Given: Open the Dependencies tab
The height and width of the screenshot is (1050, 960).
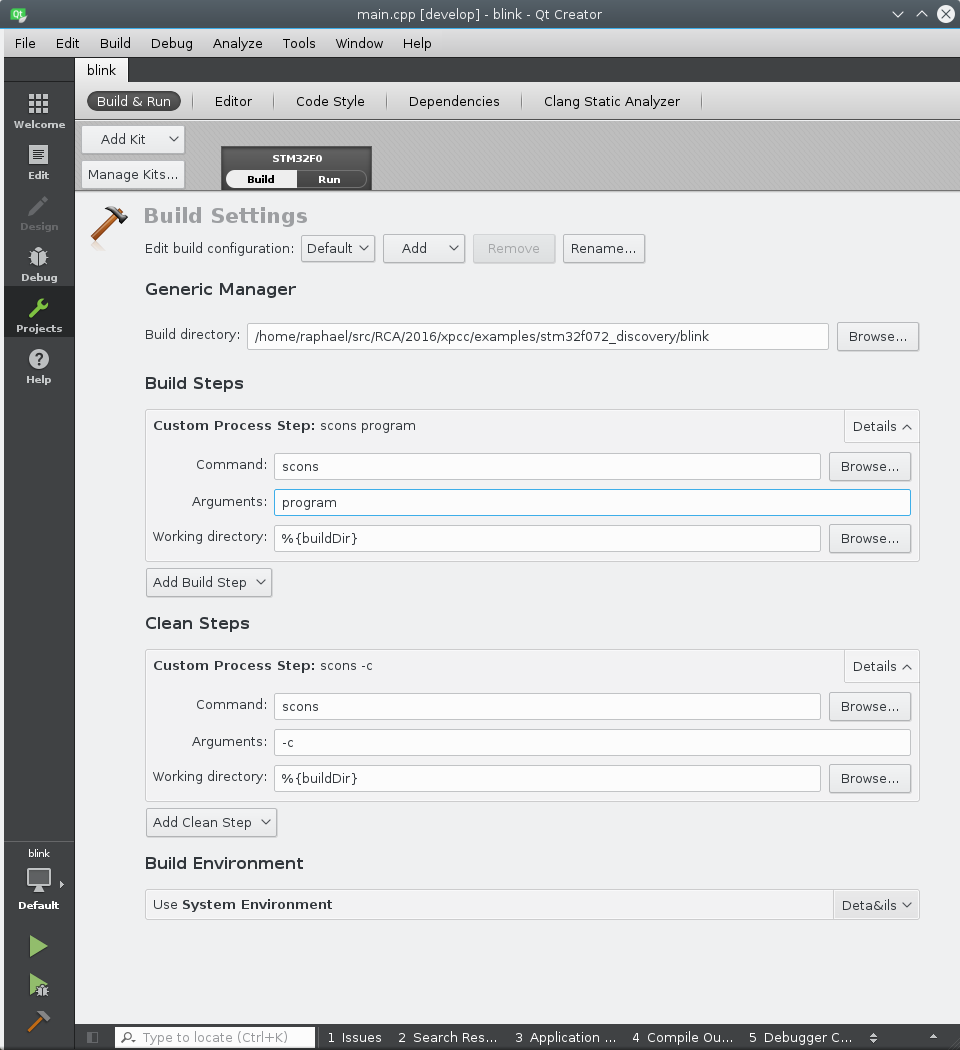Looking at the screenshot, I should pyautogui.click(x=454, y=101).
